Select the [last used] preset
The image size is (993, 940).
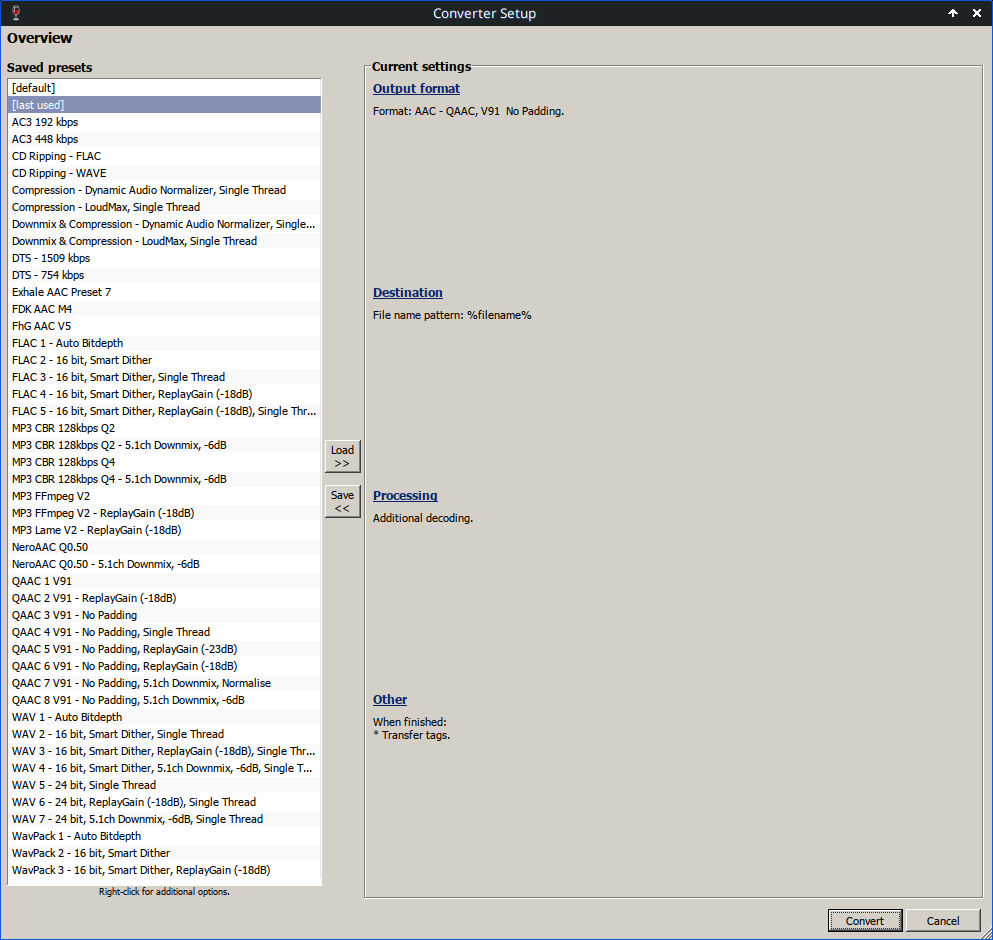tap(164, 105)
